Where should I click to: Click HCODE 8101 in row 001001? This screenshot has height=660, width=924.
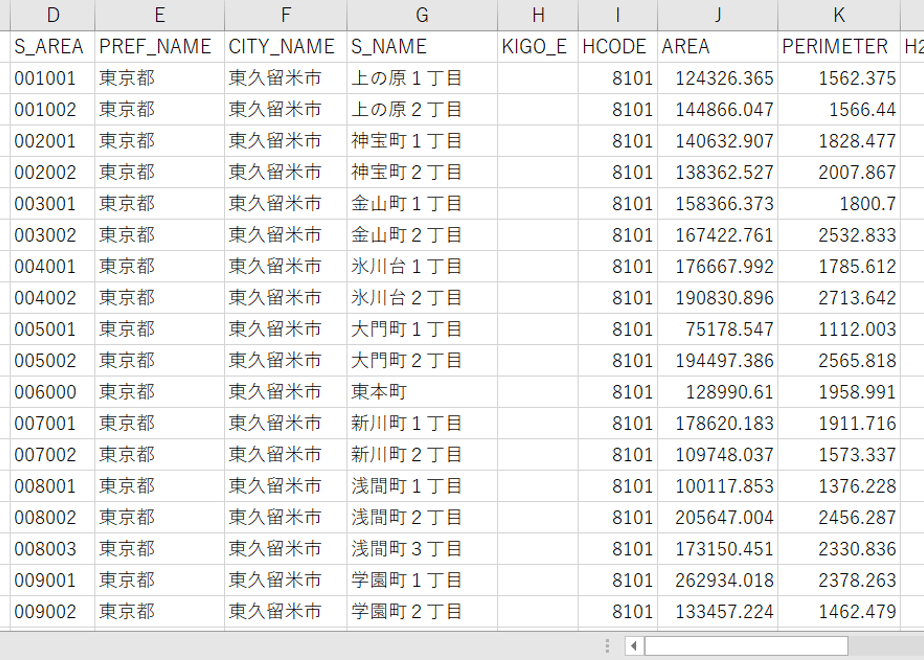click(618, 78)
